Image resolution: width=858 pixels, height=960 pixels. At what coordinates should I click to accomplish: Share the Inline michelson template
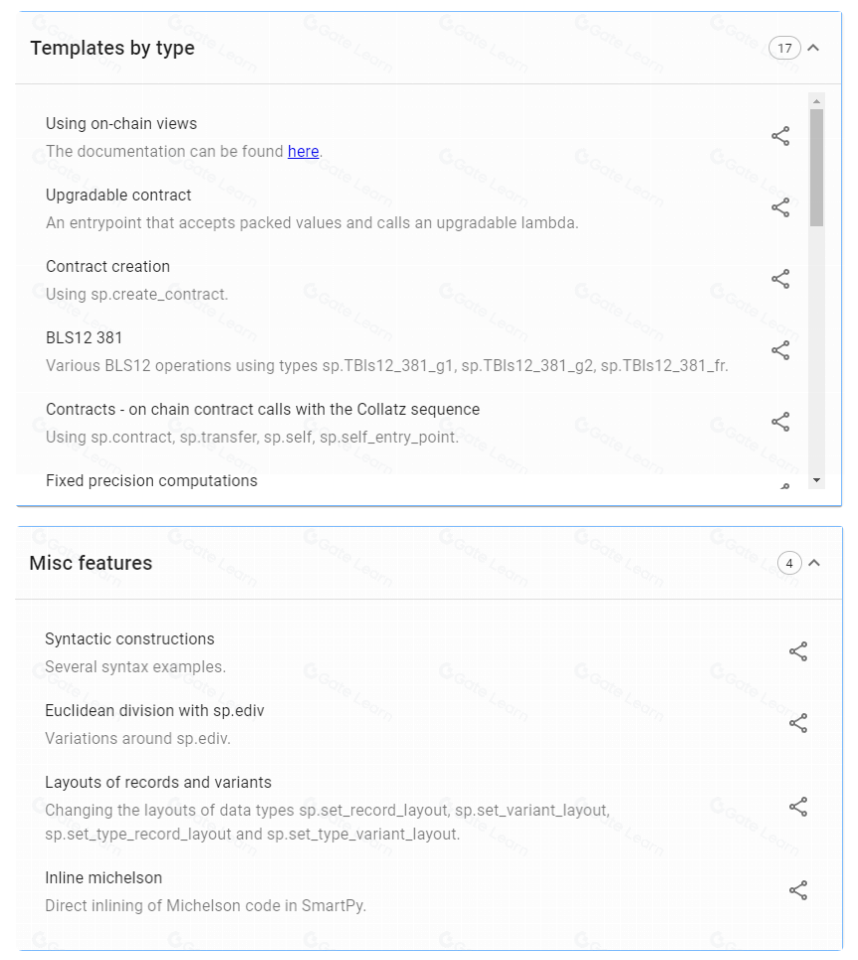798,890
